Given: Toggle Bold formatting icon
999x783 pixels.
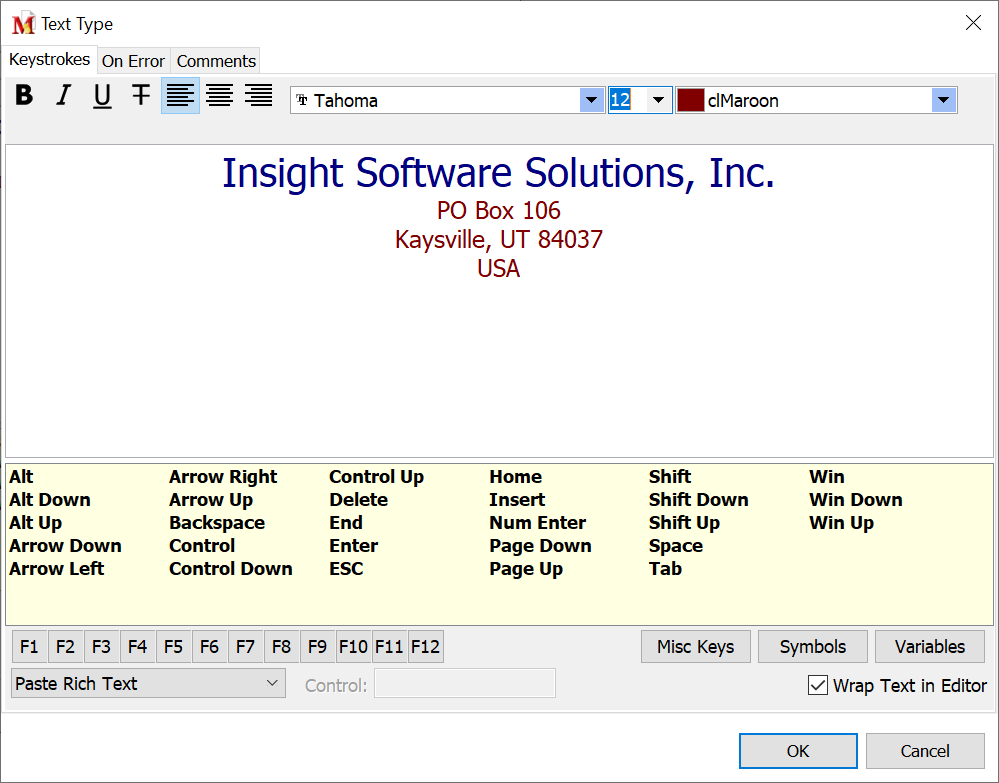Looking at the screenshot, I should pyautogui.click(x=25, y=96).
